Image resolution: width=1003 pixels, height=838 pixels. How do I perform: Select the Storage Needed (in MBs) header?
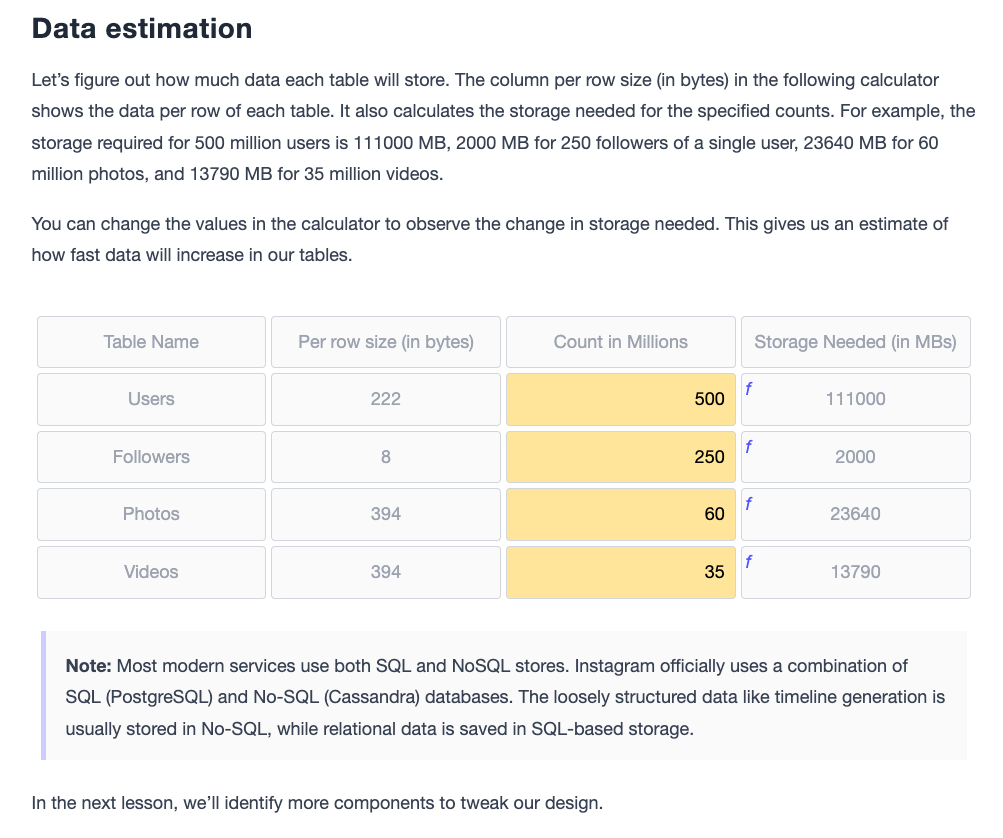(856, 342)
